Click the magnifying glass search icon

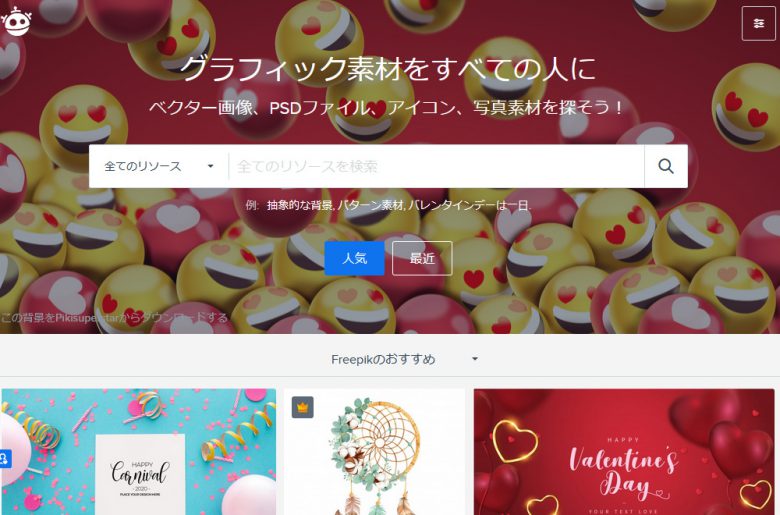point(666,166)
